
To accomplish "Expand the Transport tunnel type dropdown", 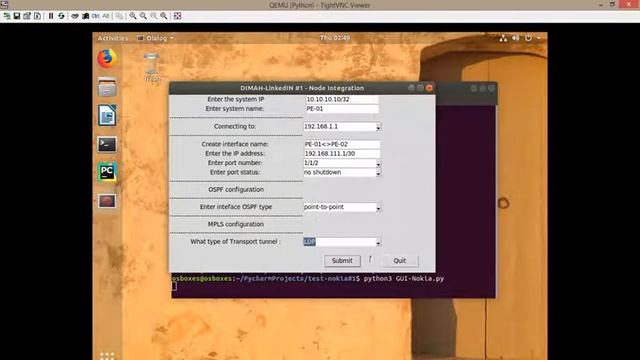I will pos(378,242).
